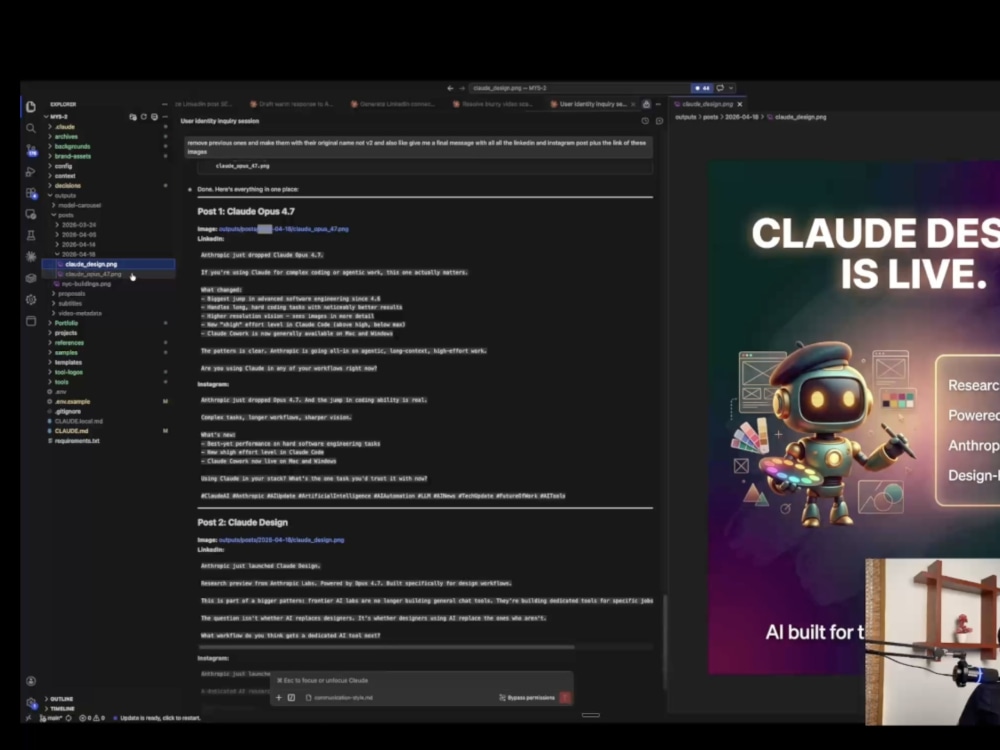This screenshot has width=1000, height=750.
Task: Open Post 1 claude_opus_47.png image link
Action: pos(284,229)
